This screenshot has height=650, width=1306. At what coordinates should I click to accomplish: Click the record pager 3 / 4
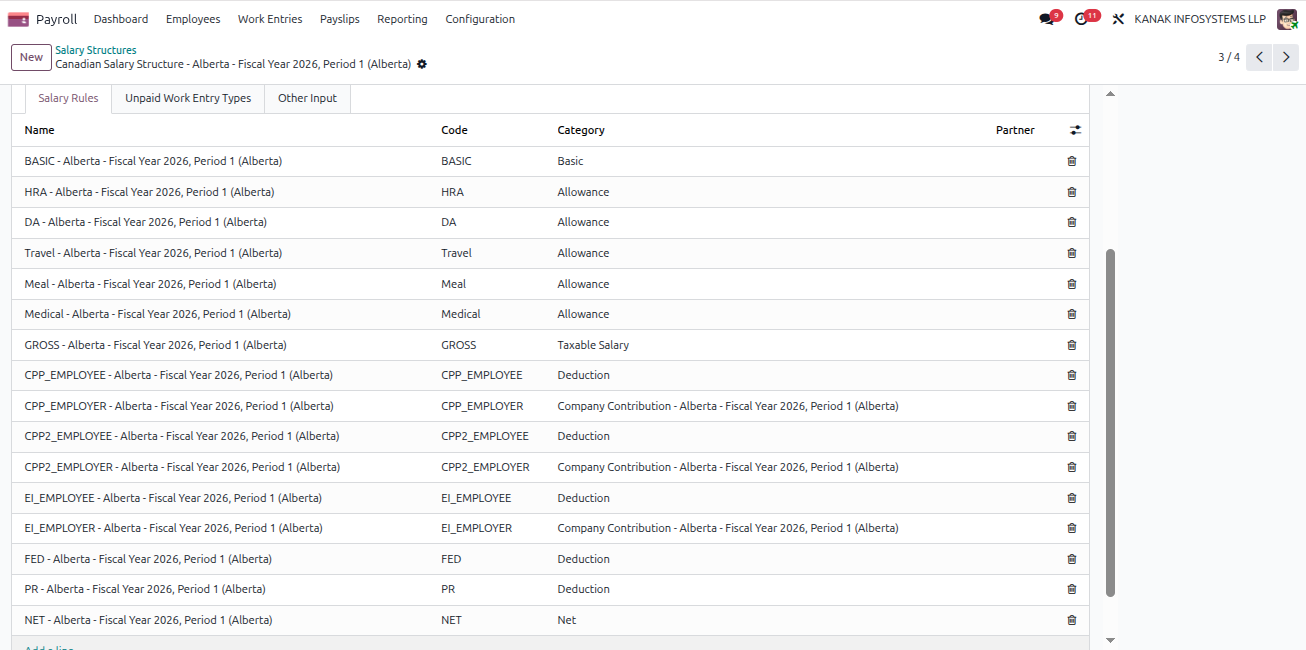pyautogui.click(x=1229, y=57)
